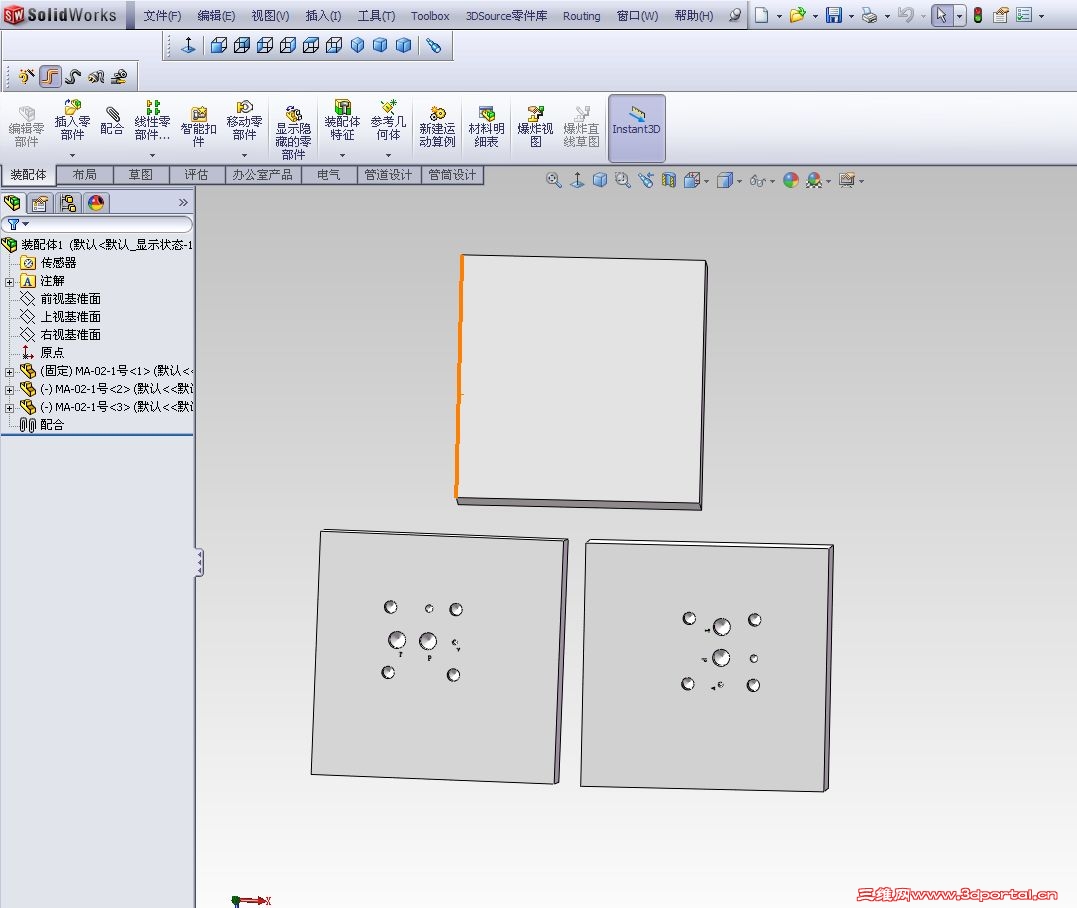Open the 视图(V) menu

coord(270,16)
